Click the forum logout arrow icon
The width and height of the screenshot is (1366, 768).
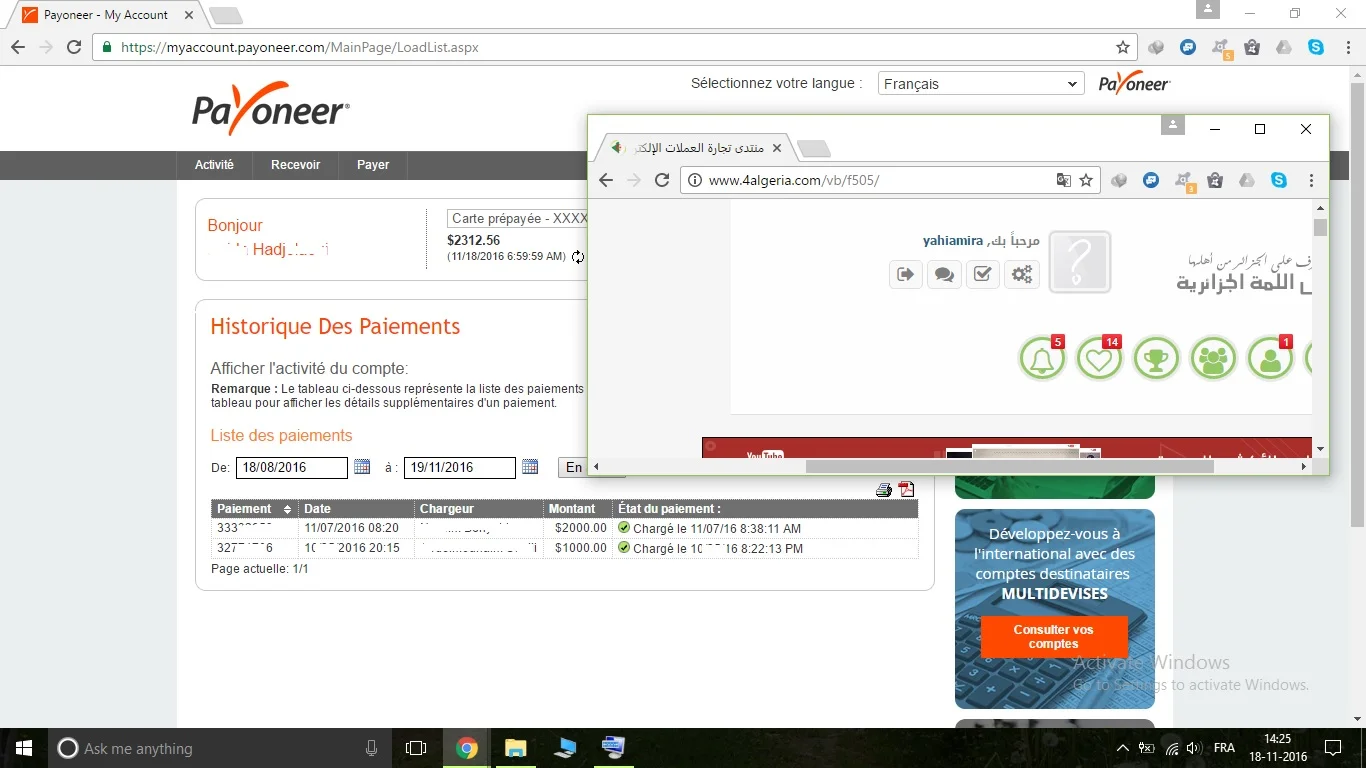(906, 274)
